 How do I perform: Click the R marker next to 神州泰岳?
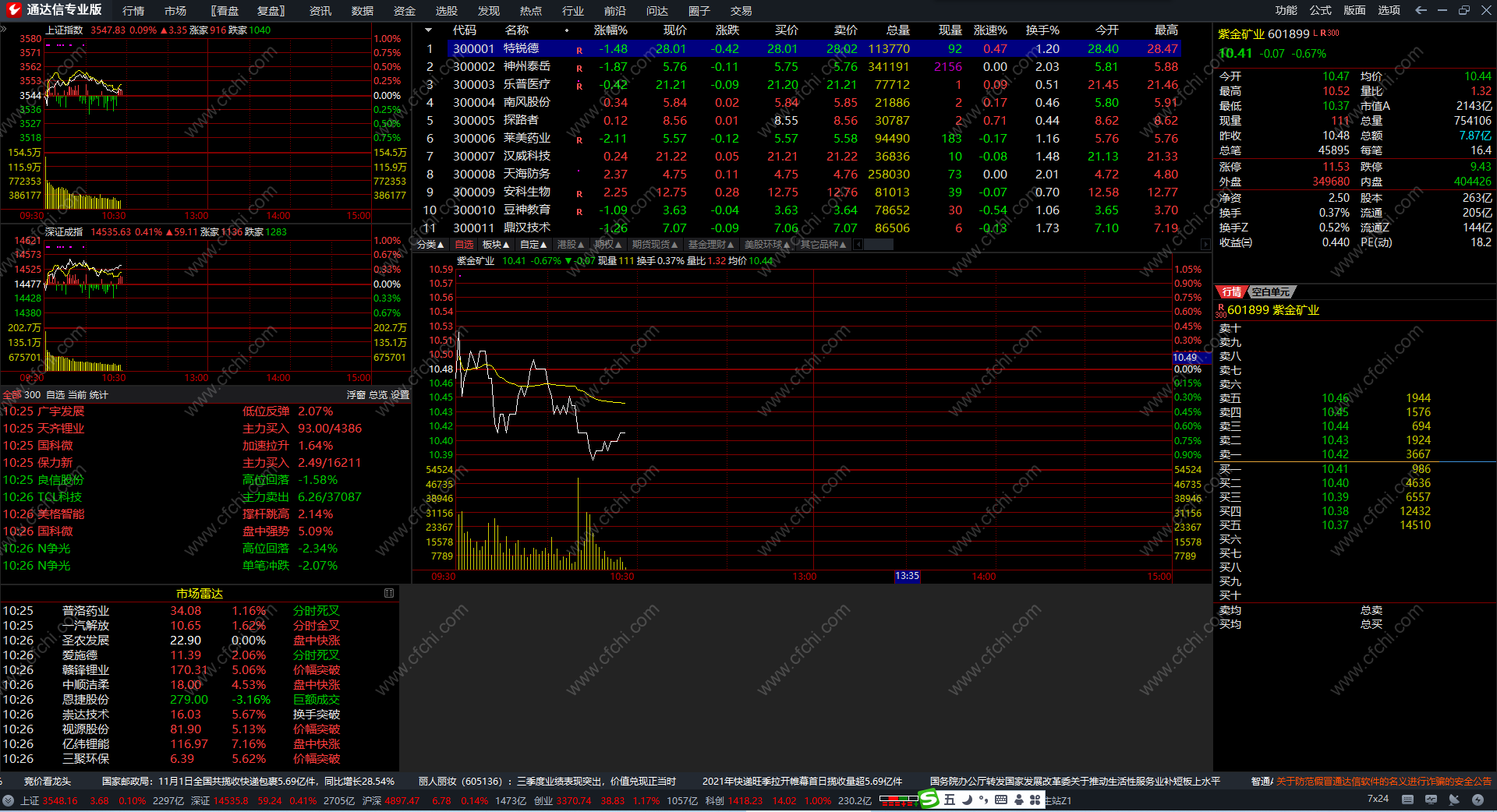click(579, 68)
